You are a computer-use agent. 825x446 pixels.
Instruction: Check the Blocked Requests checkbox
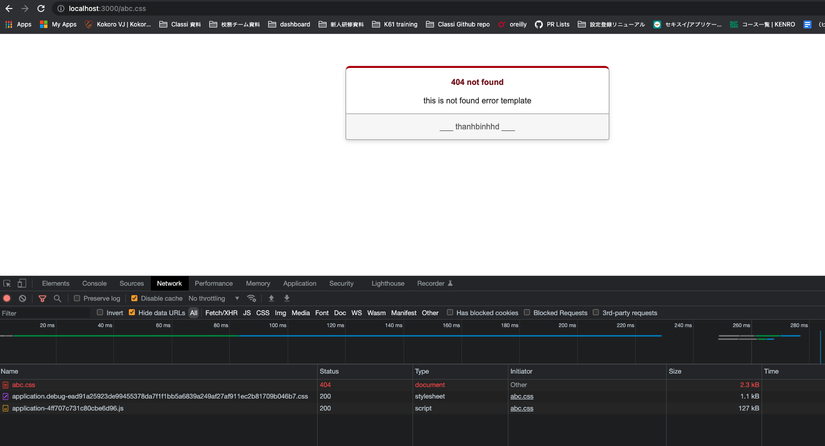pyautogui.click(x=527, y=312)
